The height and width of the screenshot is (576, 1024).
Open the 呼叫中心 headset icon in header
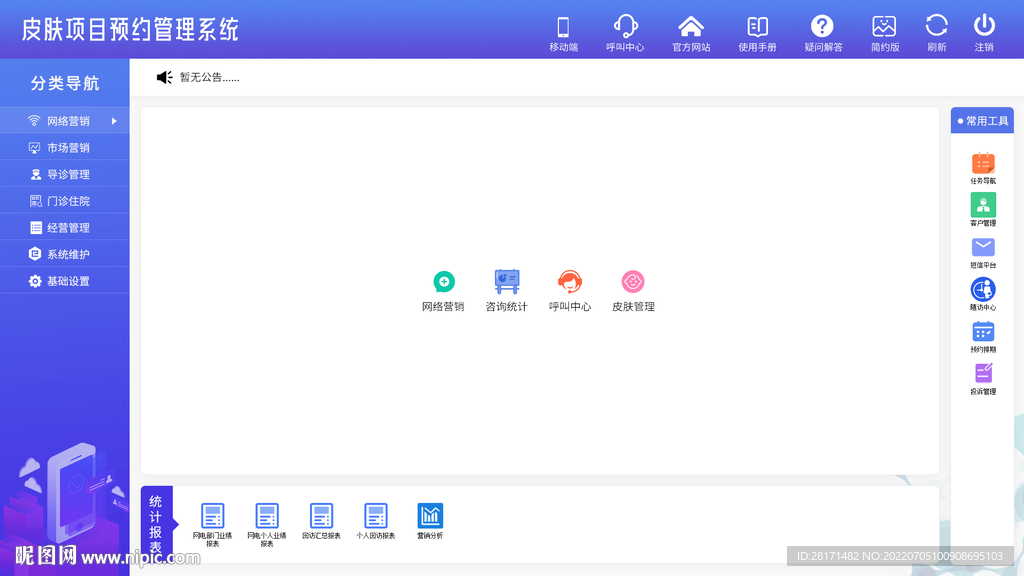coord(625,27)
